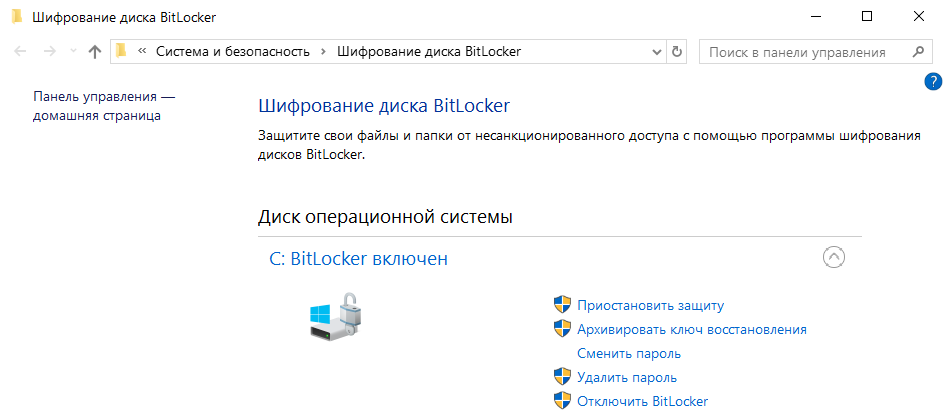The width and height of the screenshot is (945, 418).
Task: Click the refresh icon in address bar
Action: click(x=676, y=52)
